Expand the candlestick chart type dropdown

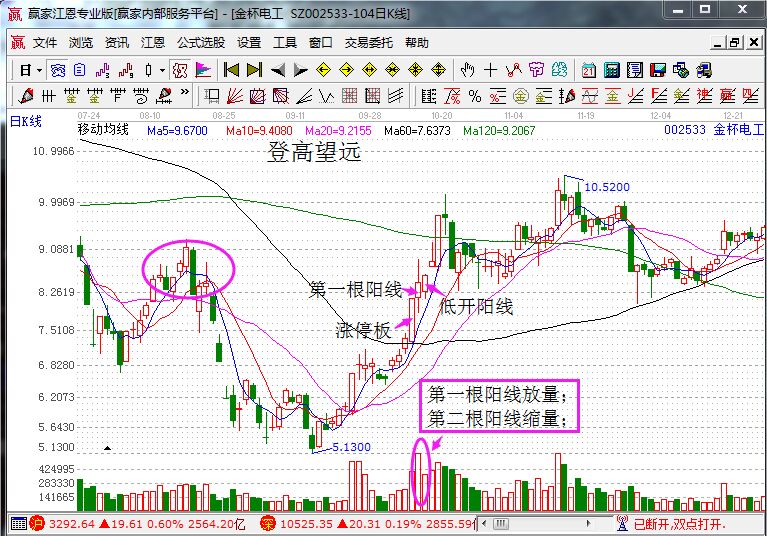click(162, 70)
